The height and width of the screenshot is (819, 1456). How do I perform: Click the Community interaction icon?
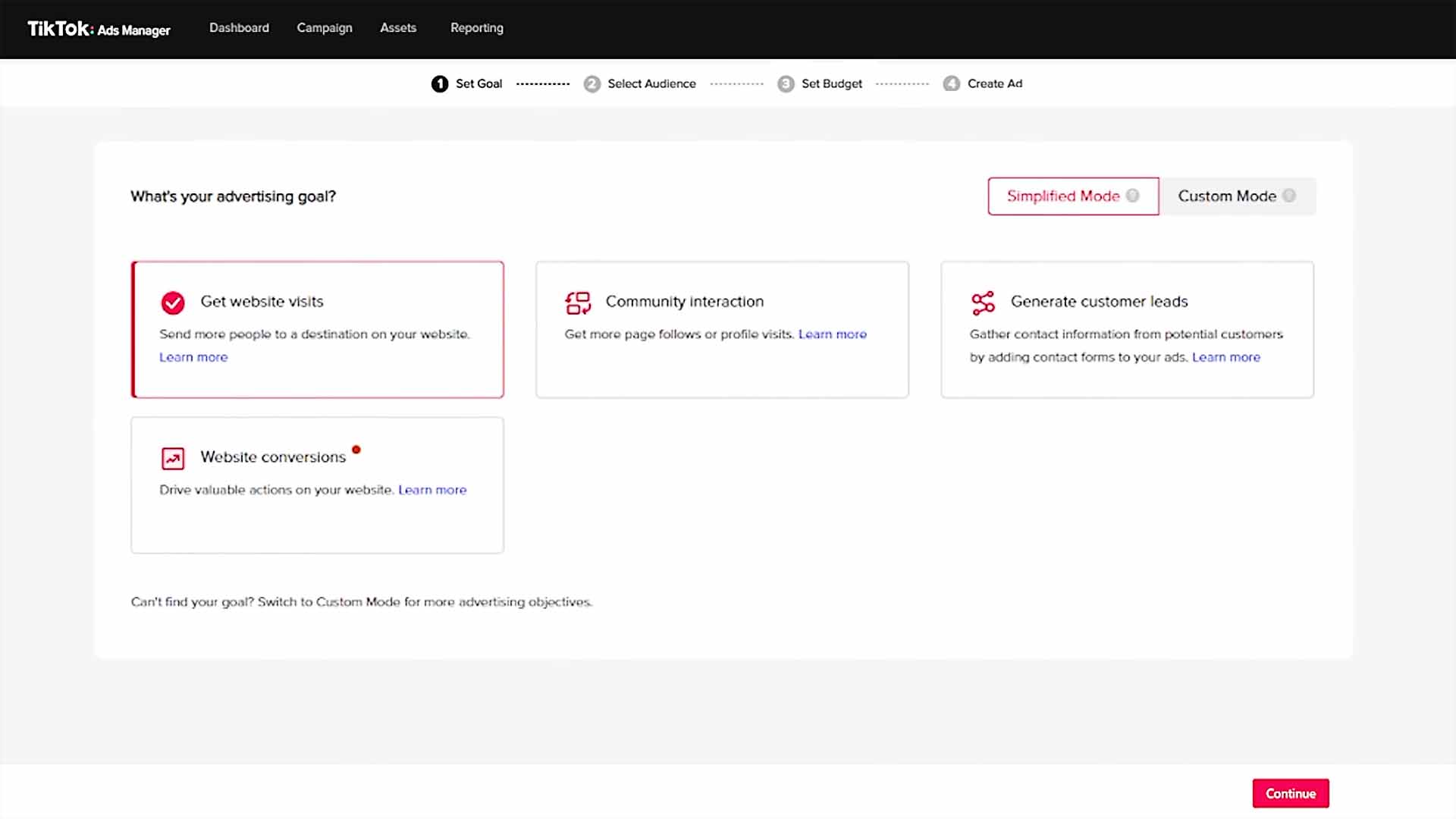tap(578, 303)
